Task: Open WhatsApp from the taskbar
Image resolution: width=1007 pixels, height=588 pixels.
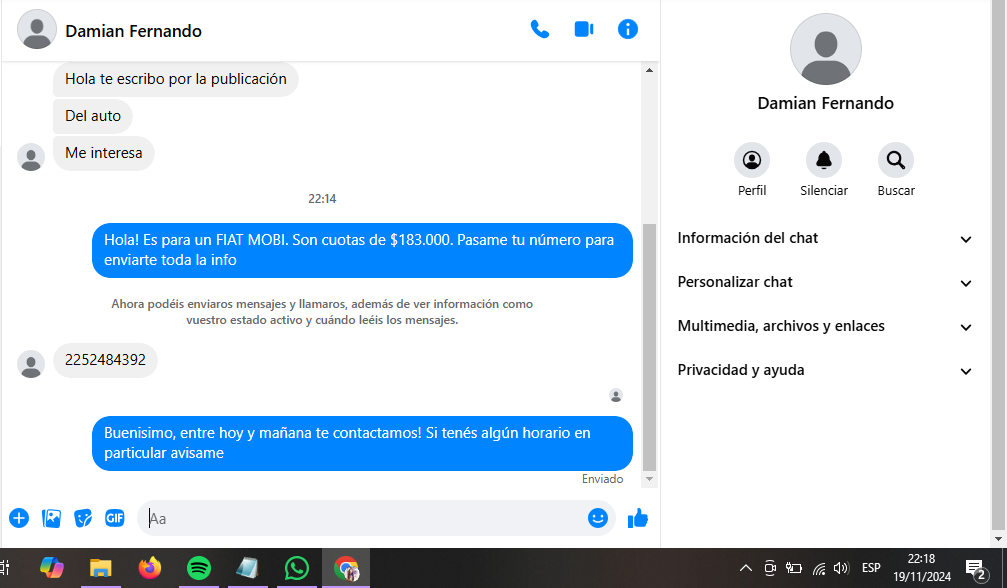Action: pos(297,569)
